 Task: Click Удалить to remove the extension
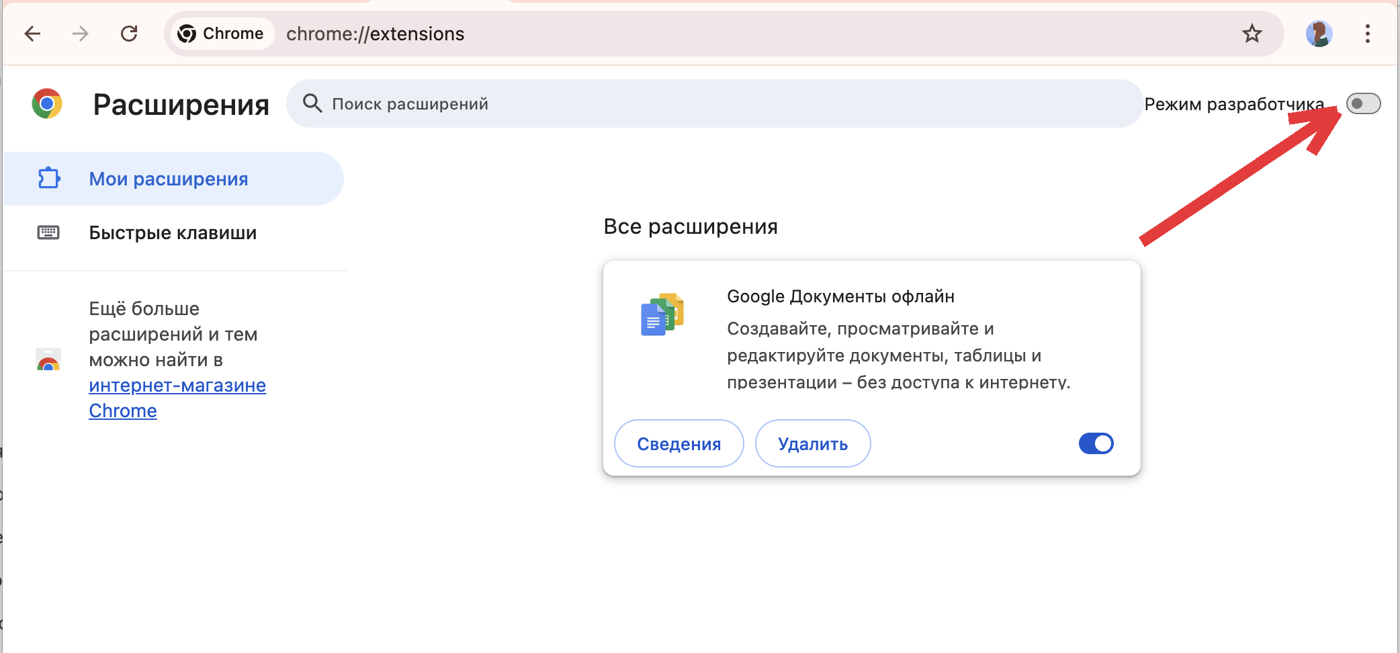(813, 444)
